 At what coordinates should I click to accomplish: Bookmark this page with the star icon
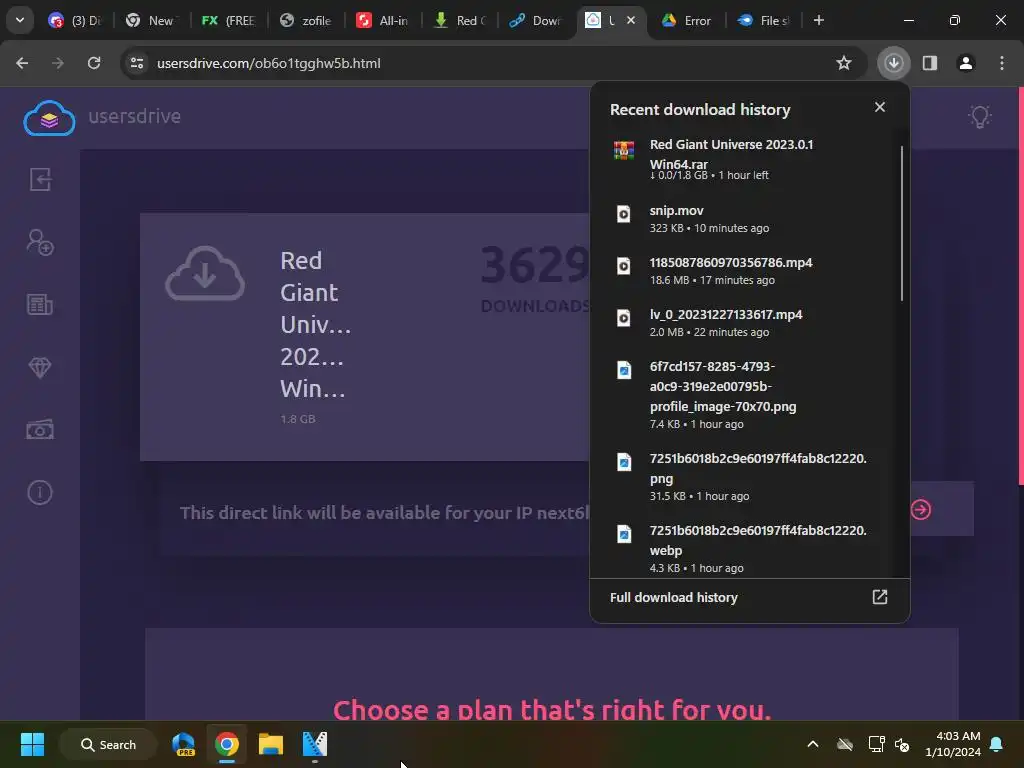point(844,63)
